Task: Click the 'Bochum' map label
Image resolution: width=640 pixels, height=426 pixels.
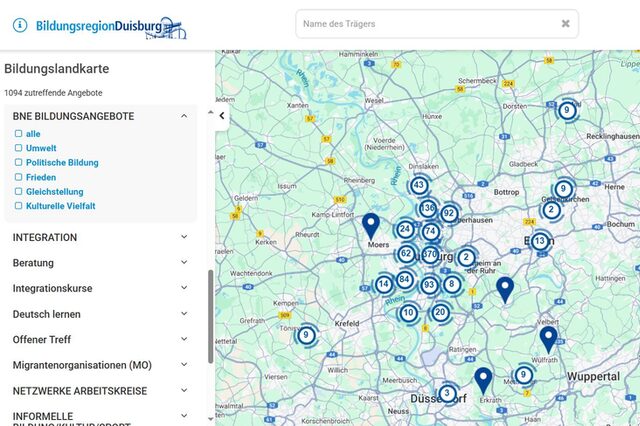Action: point(621,224)
